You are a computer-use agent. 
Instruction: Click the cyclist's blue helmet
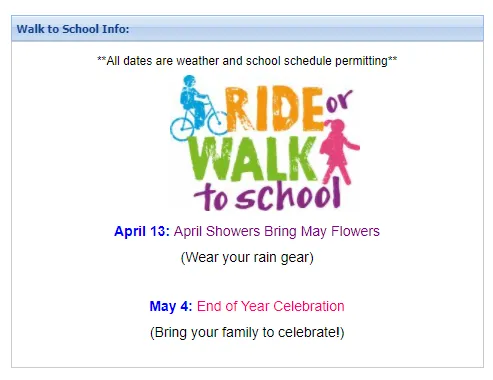[x=189, y=81]
